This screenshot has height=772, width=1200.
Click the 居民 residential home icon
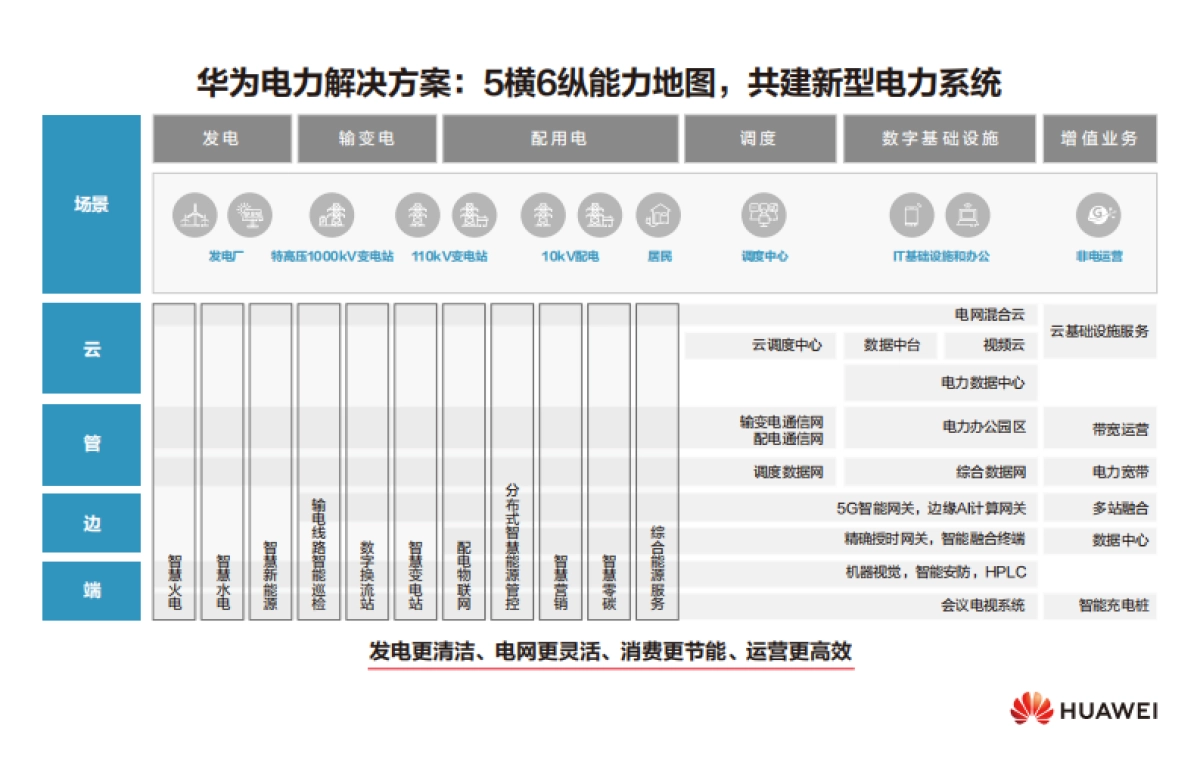tap(659, 213)
